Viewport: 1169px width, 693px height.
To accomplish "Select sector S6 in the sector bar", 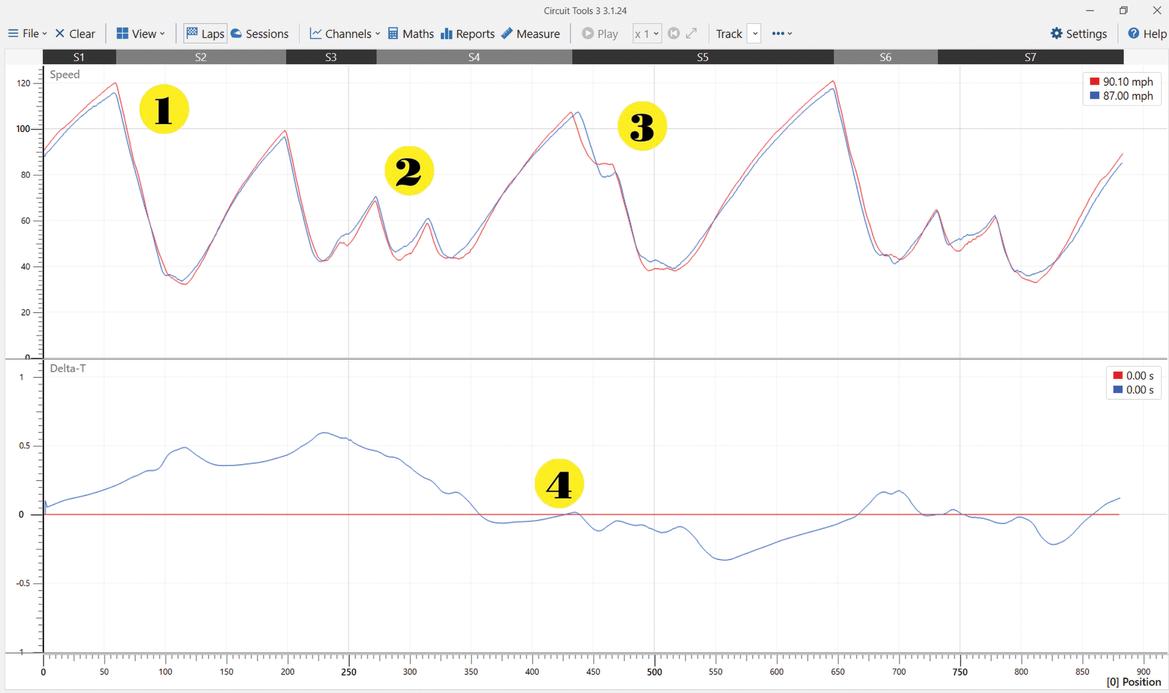I will [885, 57].
